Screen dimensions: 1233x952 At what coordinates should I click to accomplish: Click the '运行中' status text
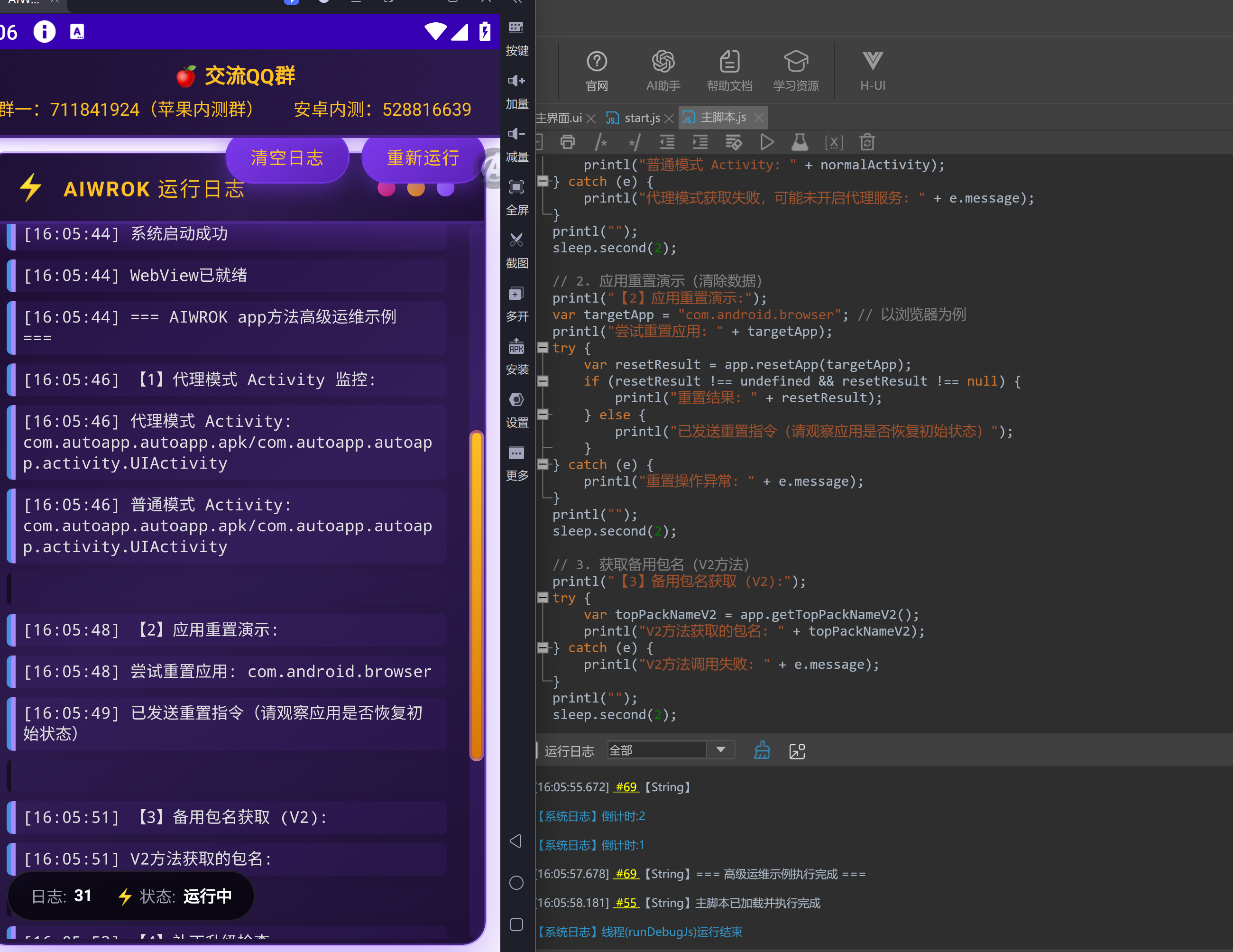[x=207, y=896]
